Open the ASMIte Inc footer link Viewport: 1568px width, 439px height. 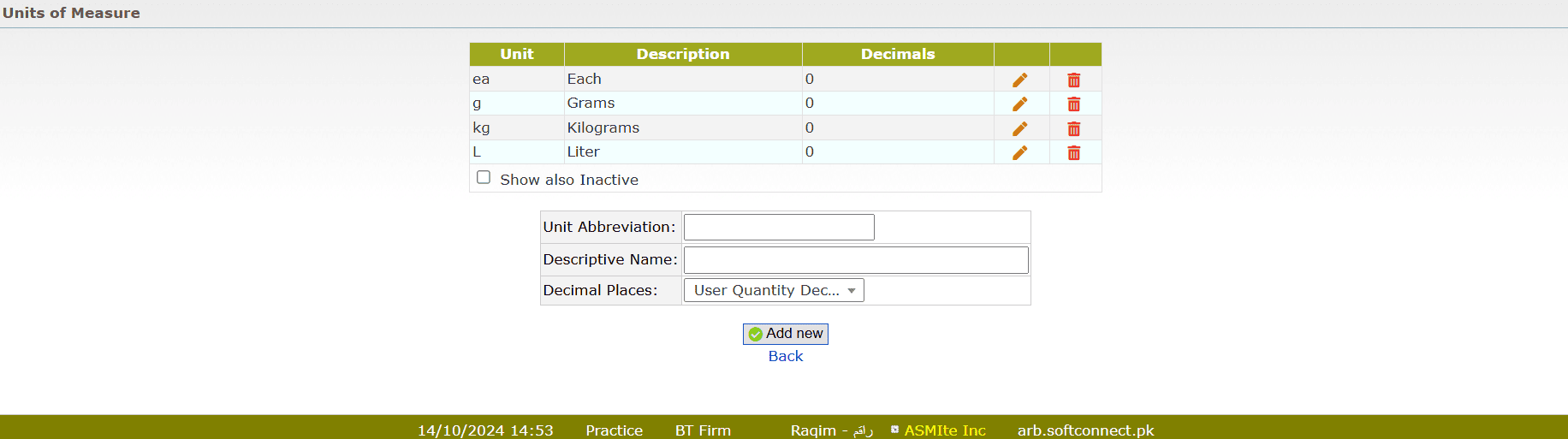[945, 430]
